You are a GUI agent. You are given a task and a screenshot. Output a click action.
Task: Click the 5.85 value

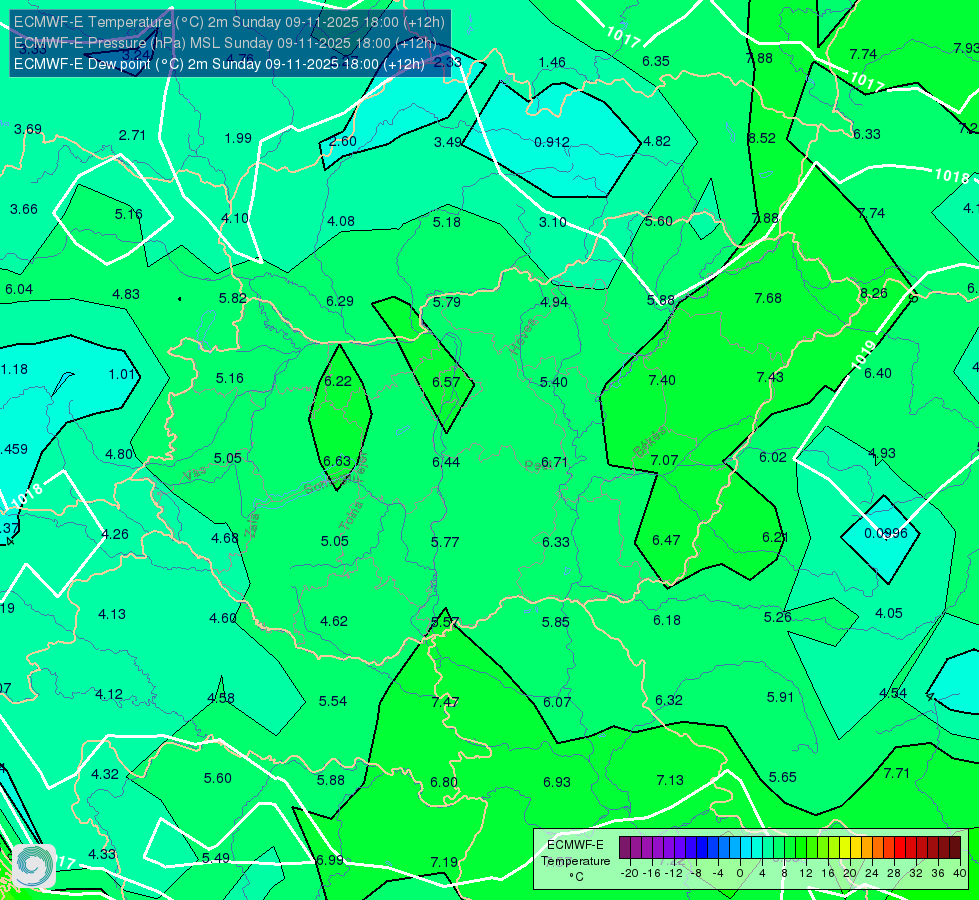point(556,622)
